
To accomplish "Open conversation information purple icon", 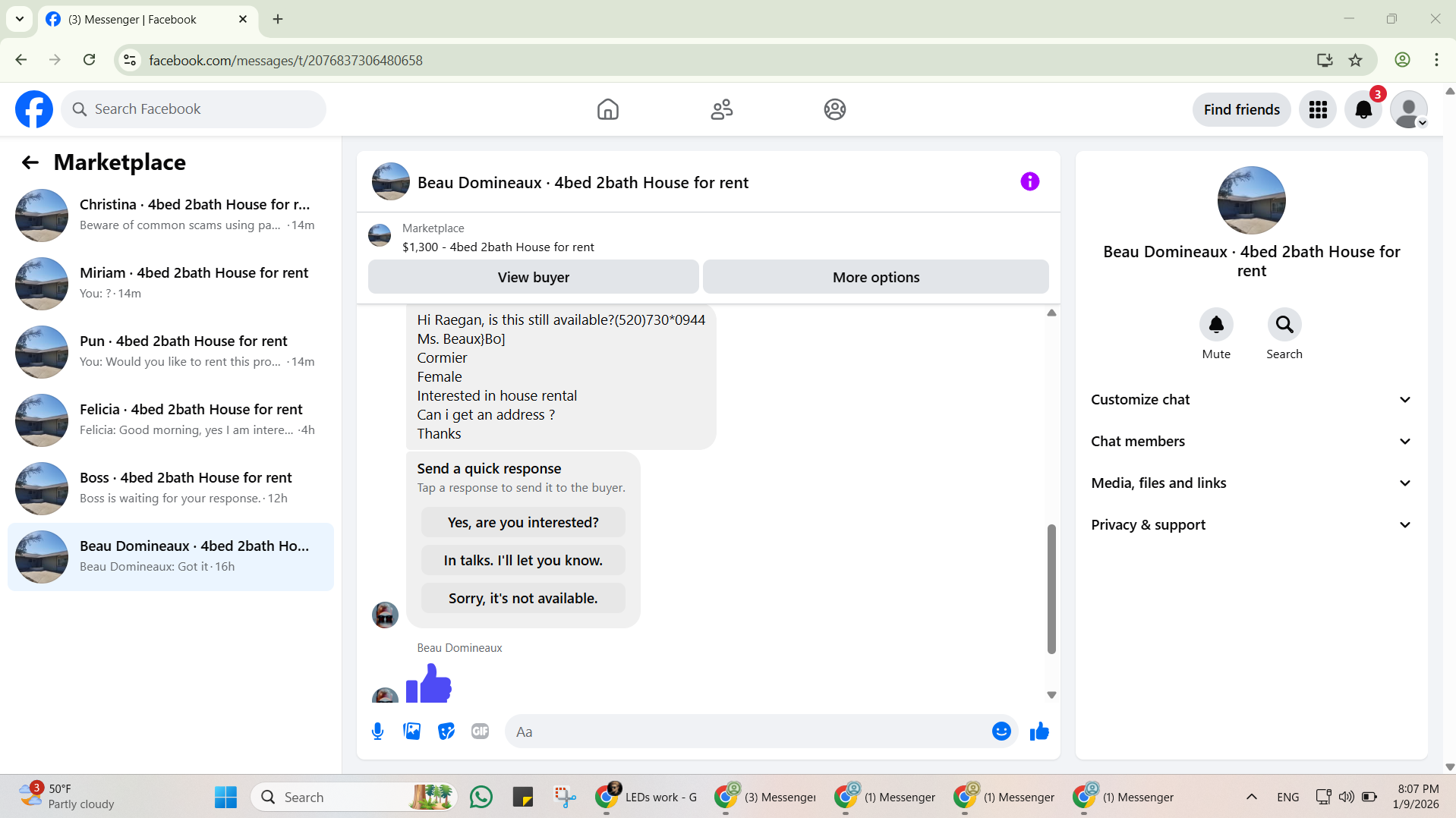I will [x=1029, y=181].
